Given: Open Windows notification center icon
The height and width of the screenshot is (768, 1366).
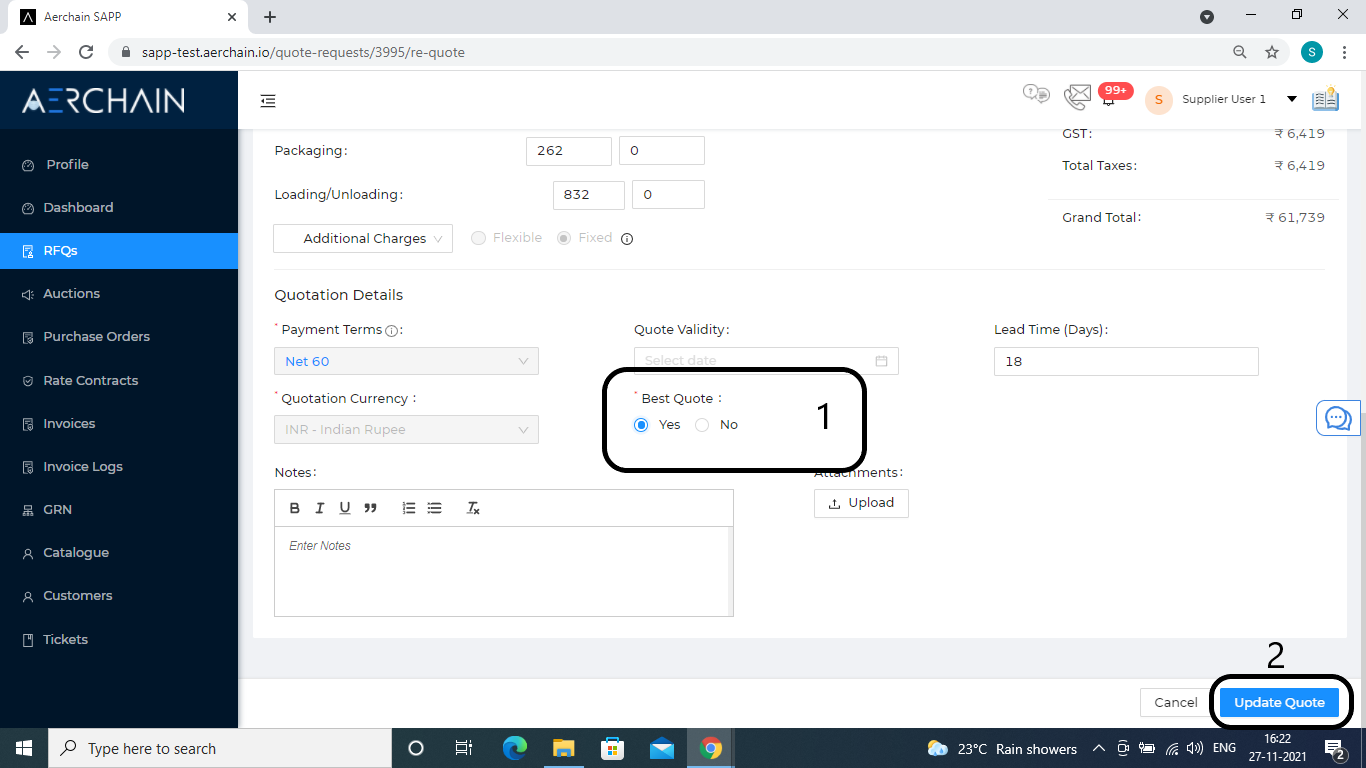Looking at the screenshot, I should tap(1334, 748).
